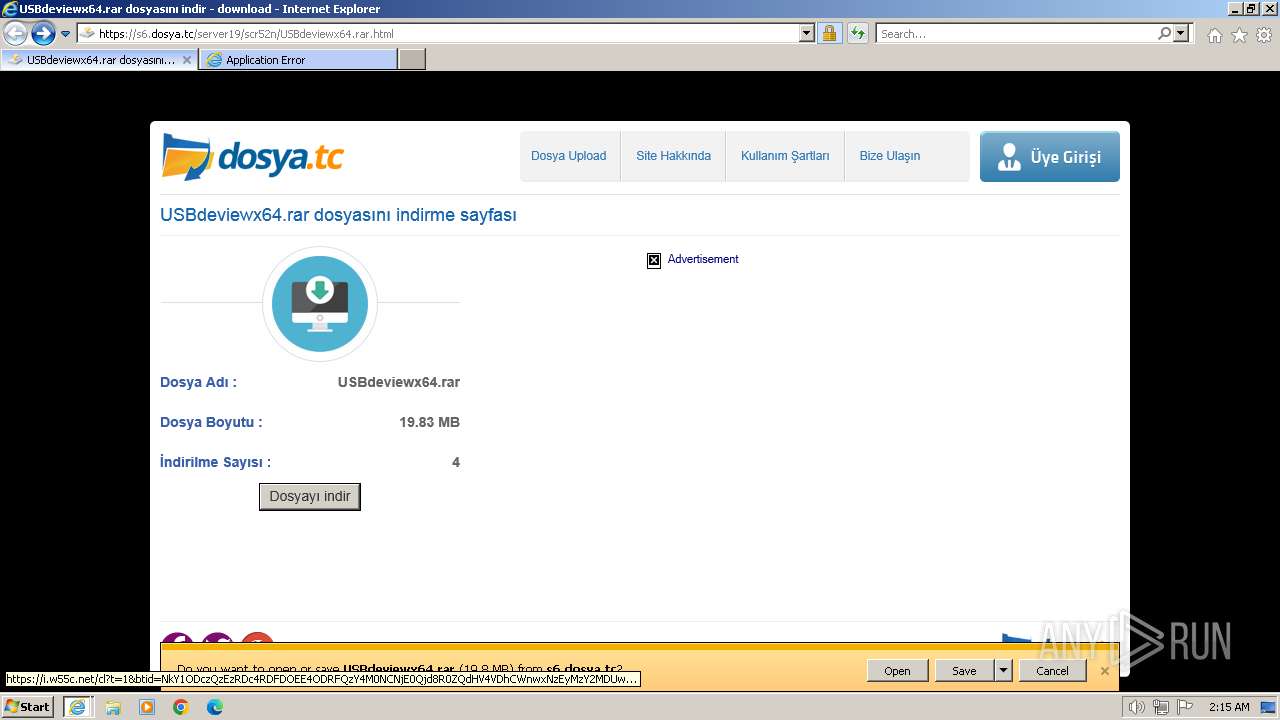Screen dimensions: 1280x720
Task: Open Dosya Upload menu item
Action: [569, 156]
